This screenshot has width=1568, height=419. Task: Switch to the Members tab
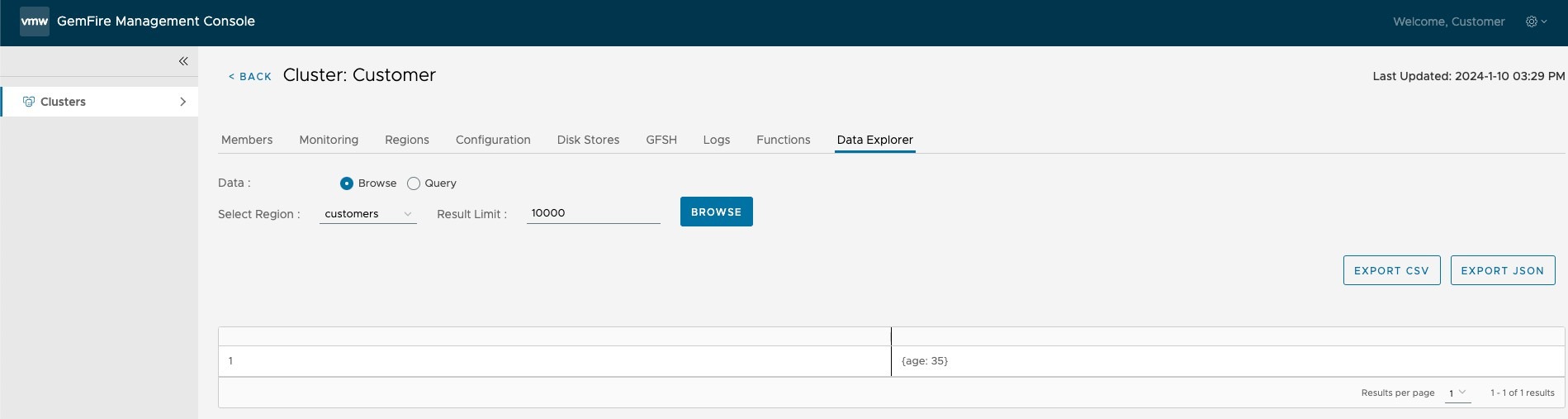click(247, 140)
